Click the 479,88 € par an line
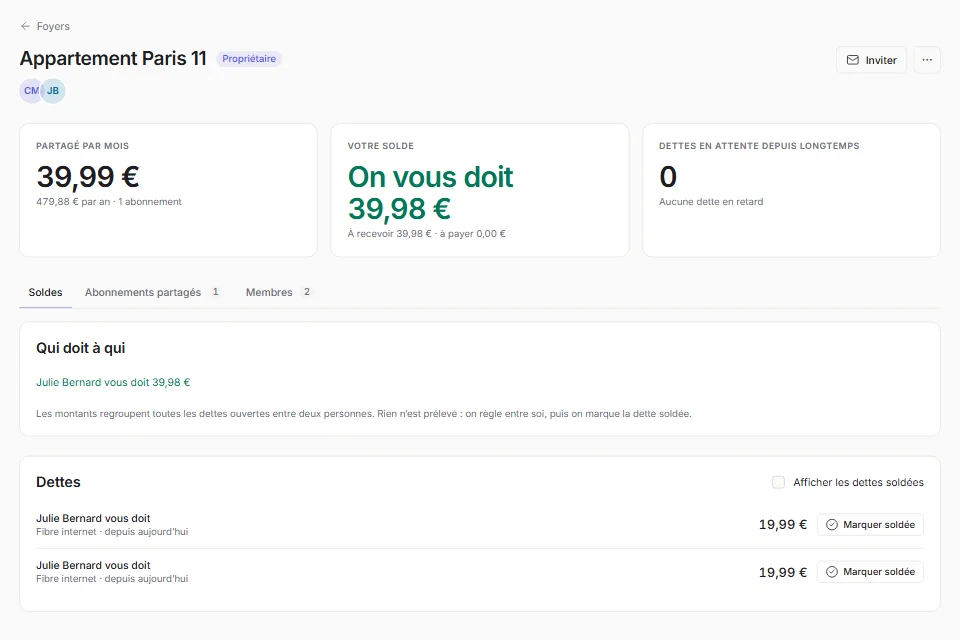 click(109, 201)
